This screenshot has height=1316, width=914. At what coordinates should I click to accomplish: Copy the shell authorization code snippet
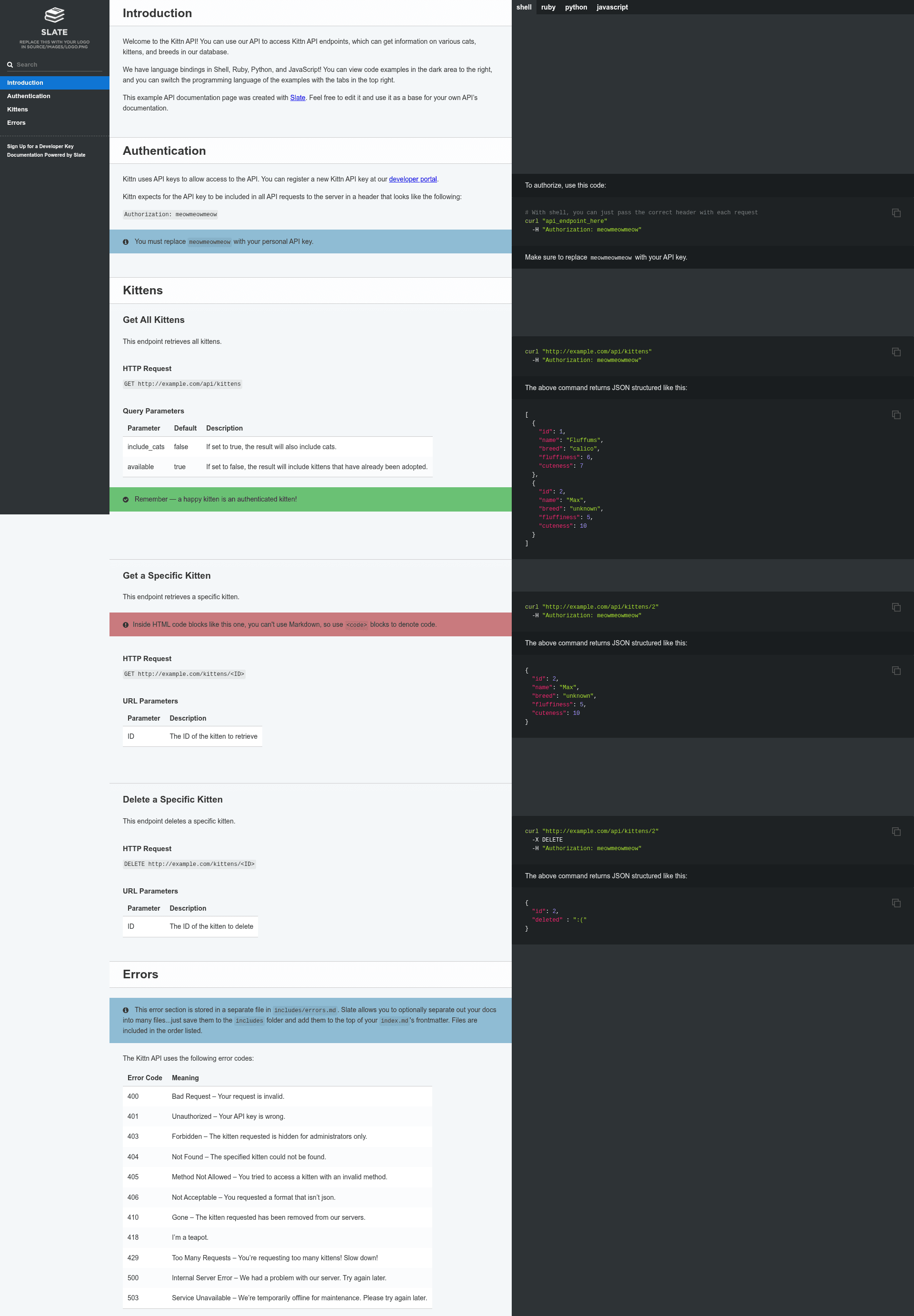click(x=896, y=212)
